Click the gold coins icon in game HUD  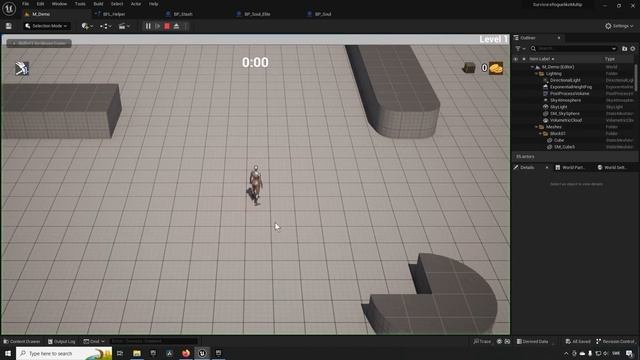click(x=496, y=68)
